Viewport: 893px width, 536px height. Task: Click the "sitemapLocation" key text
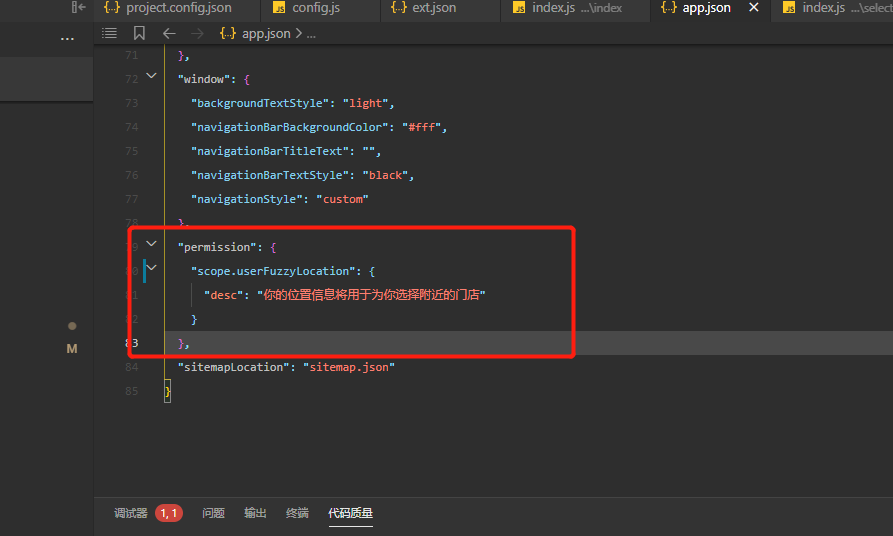pyautogui.click(x=234, y=367)
